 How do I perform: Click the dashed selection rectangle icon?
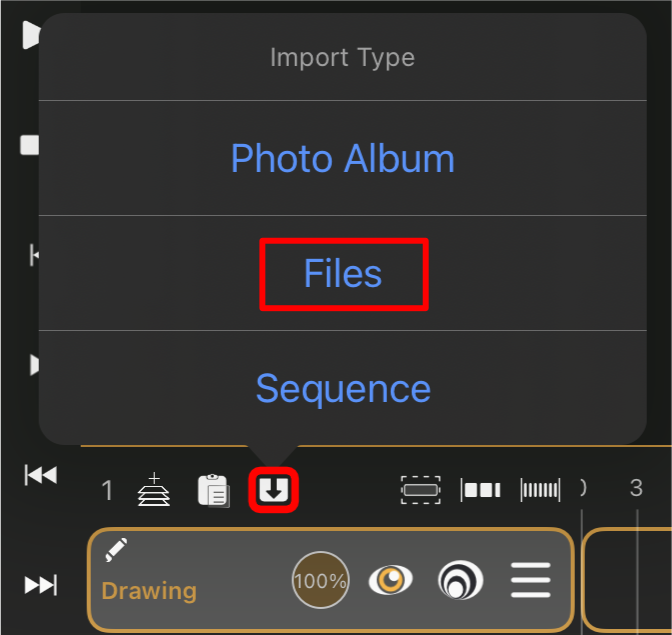420,489
